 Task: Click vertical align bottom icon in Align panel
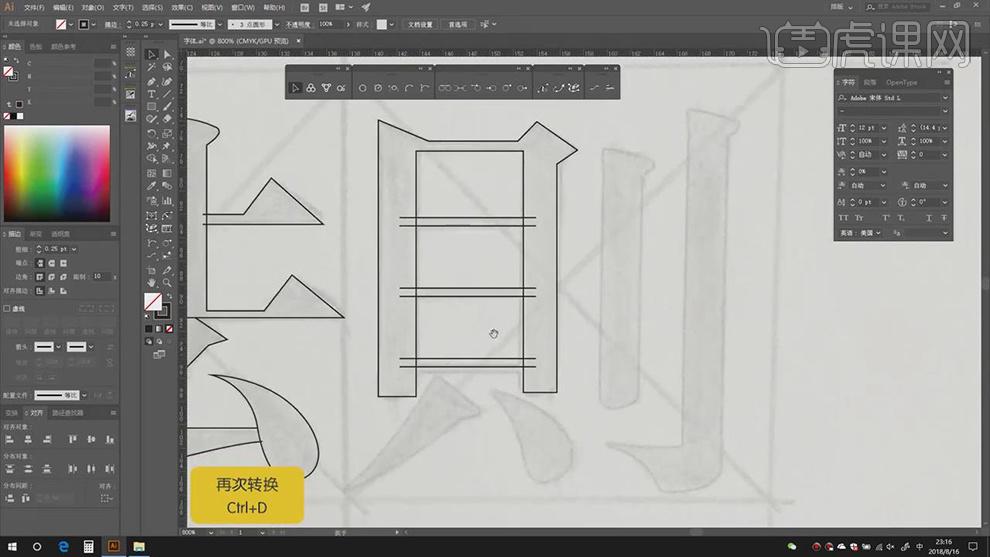coord(110,439)
